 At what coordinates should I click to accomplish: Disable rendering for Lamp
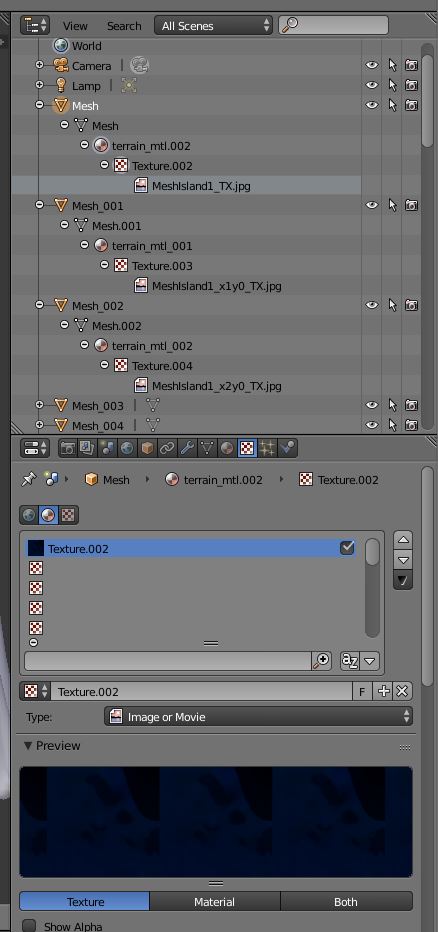(411, 85)
